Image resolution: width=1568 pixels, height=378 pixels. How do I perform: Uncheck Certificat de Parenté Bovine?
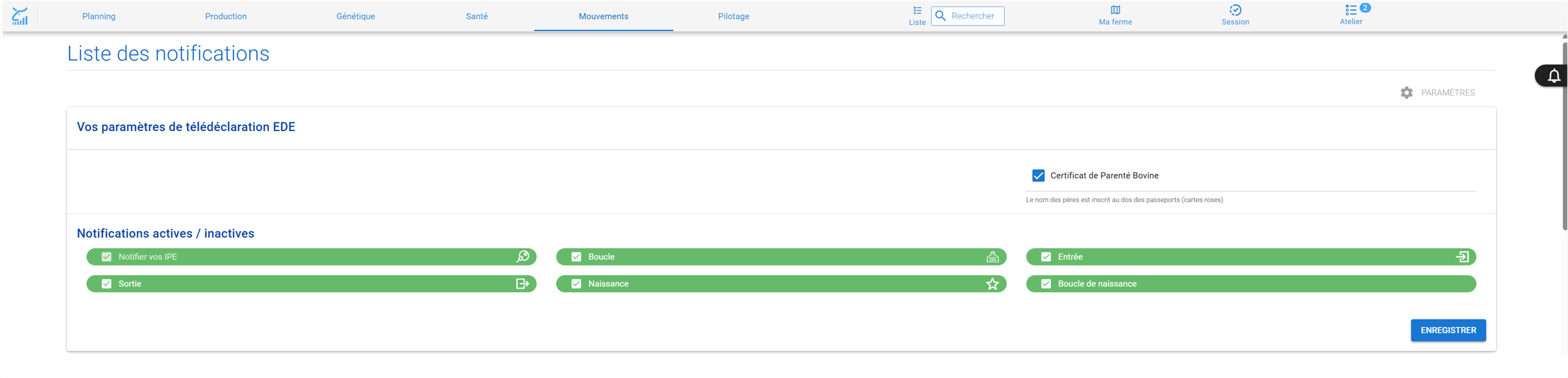point(1038,175)
